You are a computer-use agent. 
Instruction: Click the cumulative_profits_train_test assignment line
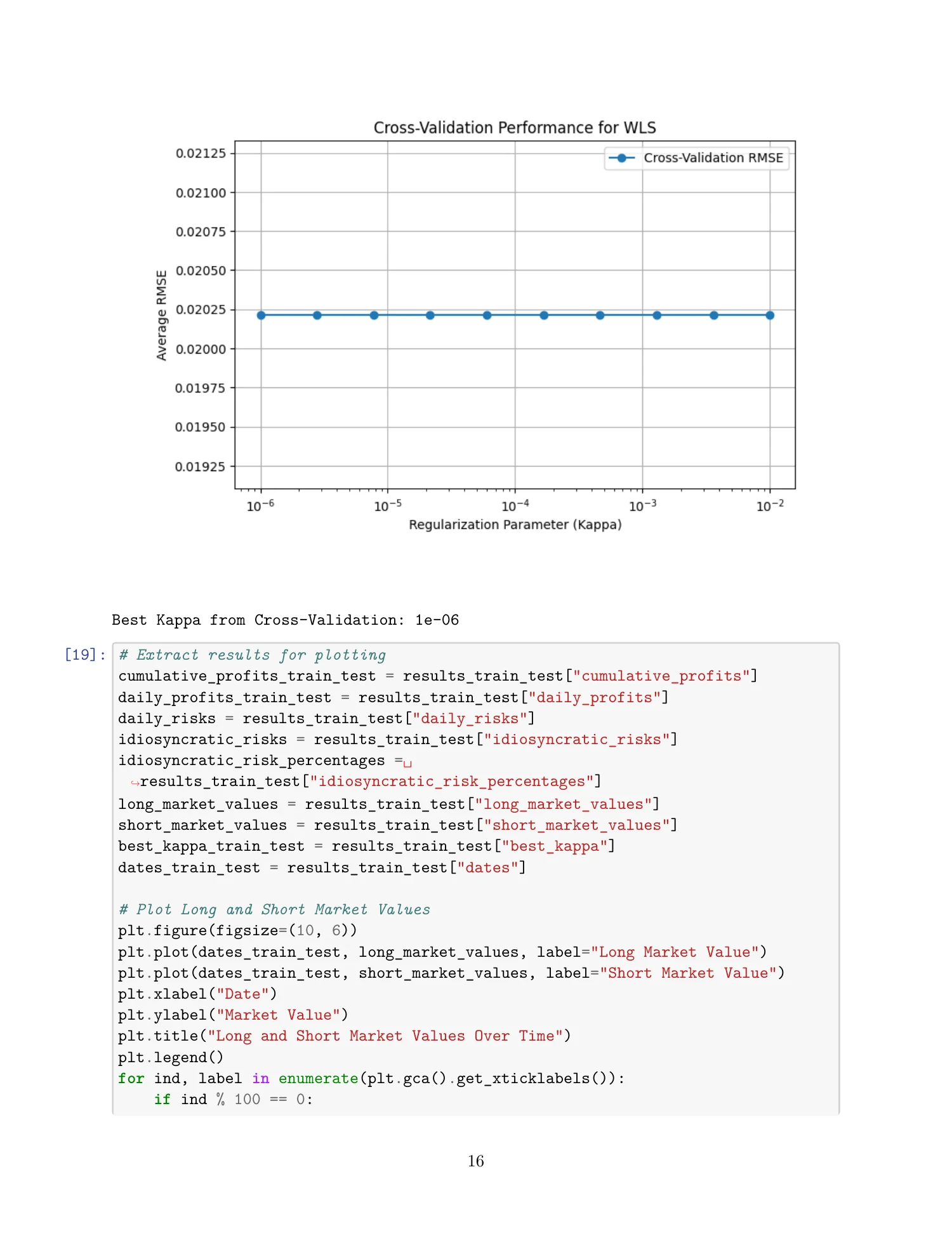438,676
